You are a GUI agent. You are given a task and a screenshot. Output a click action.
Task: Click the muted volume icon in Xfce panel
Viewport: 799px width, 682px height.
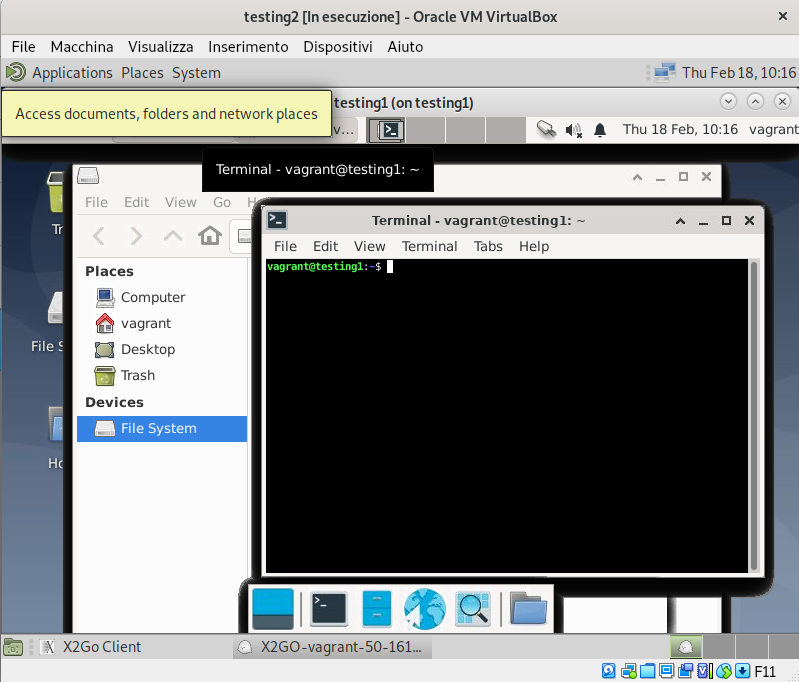coord(574,130)
